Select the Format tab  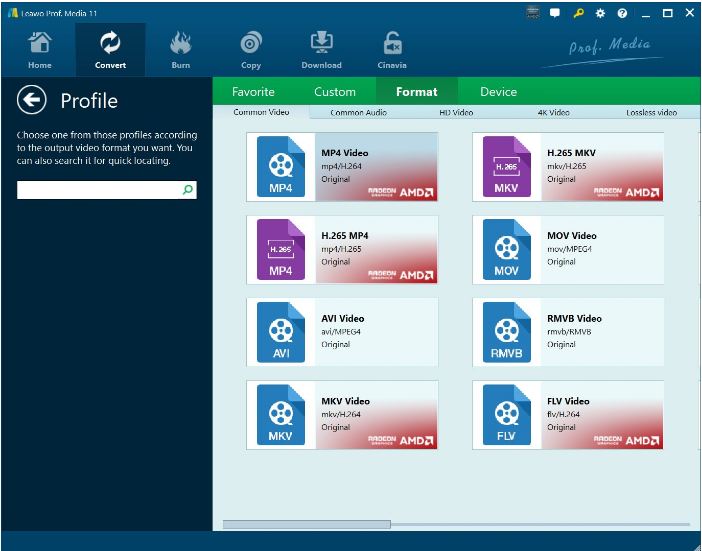coord(416,91)
